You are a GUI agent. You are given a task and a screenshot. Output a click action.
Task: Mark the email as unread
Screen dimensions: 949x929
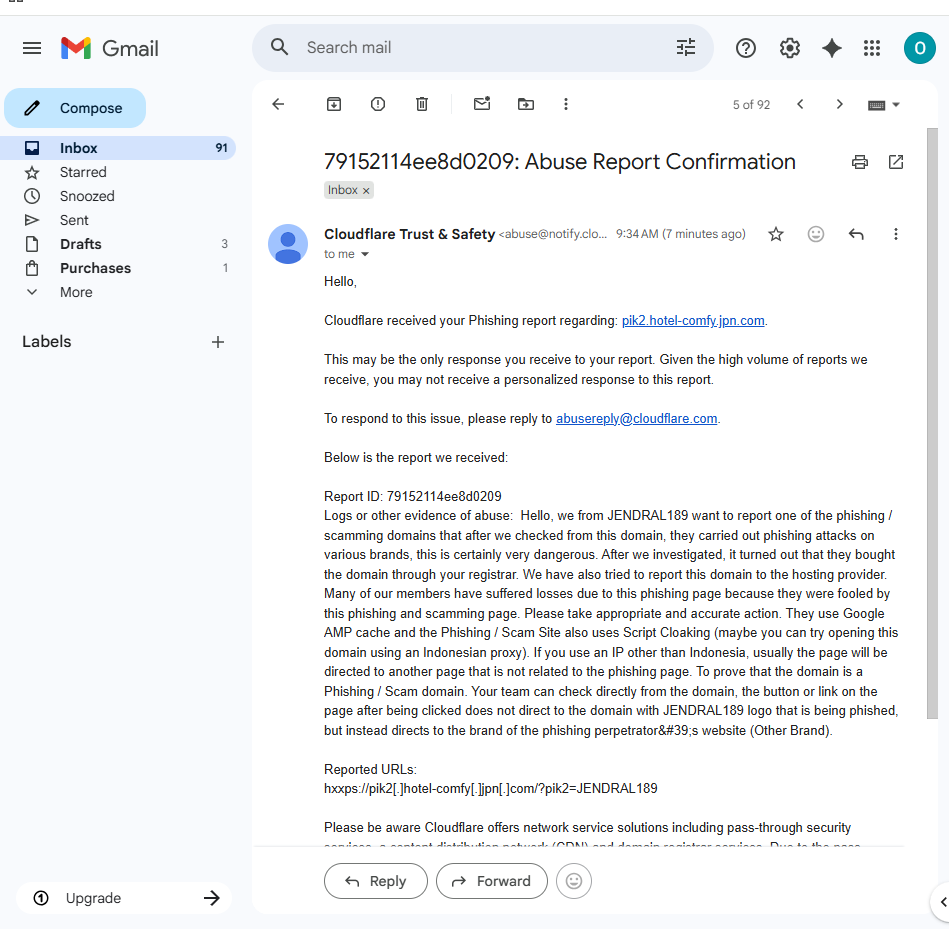(x=482, y=103)
